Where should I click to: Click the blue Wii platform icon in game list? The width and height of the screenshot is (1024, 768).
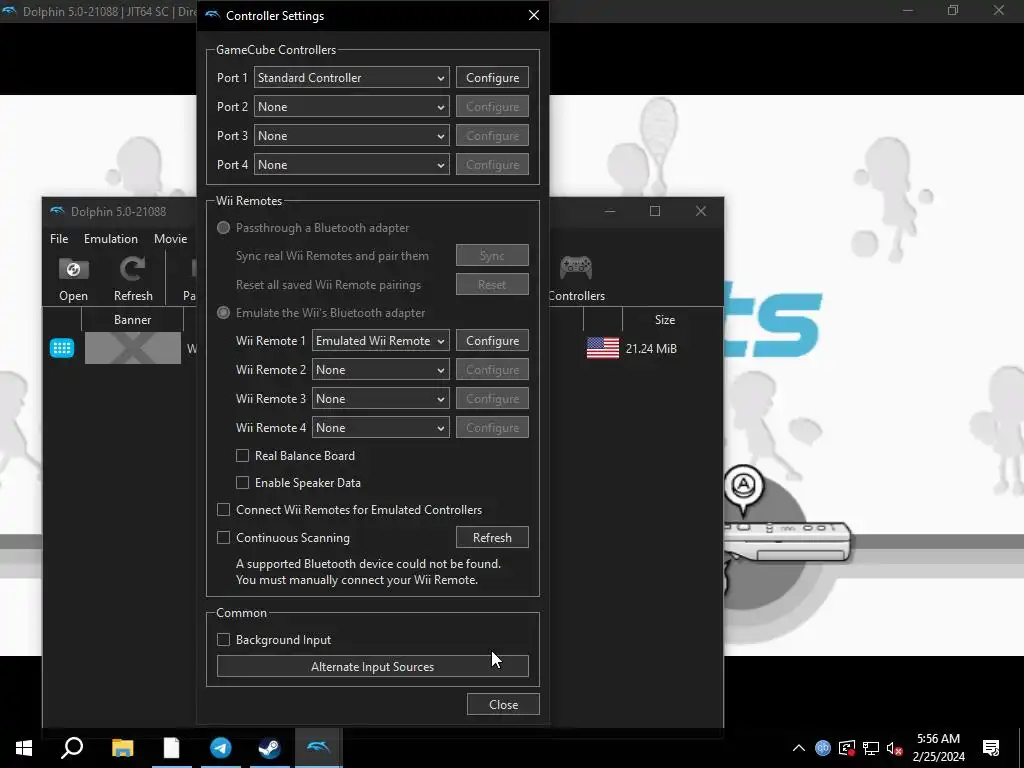pos(62,348)
